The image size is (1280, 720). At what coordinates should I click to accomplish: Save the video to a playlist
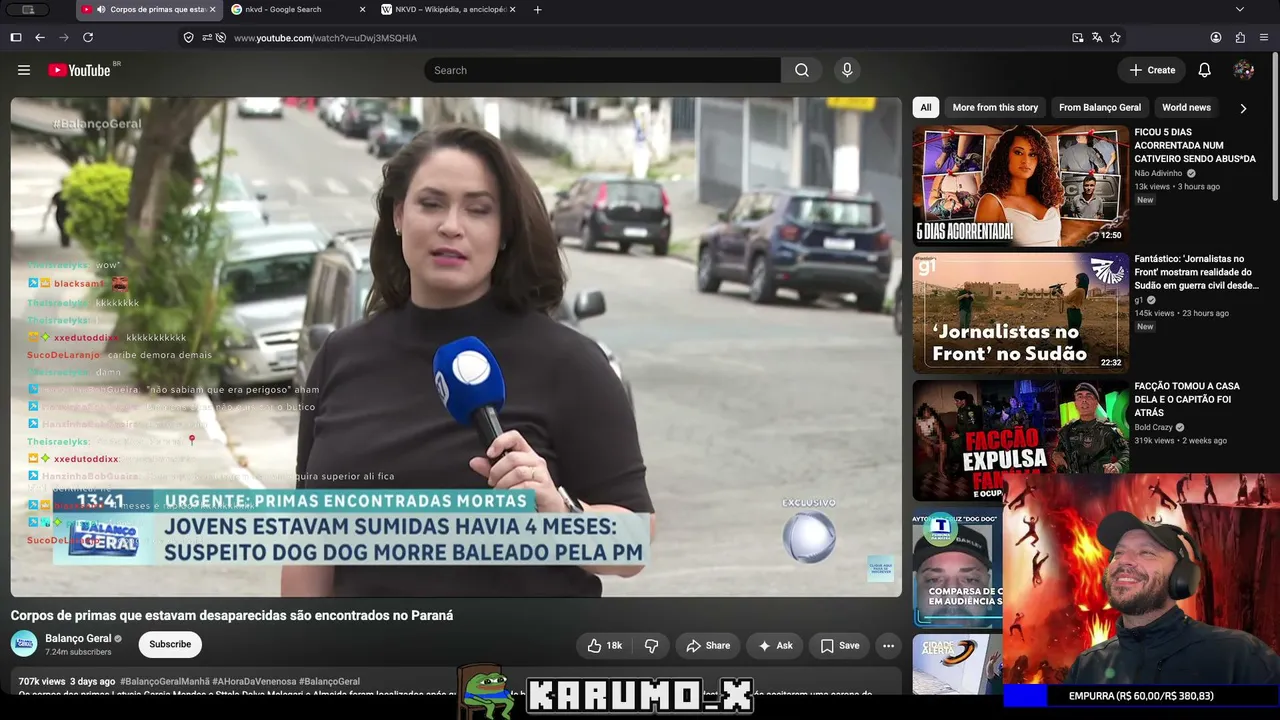tap(840, 646)
